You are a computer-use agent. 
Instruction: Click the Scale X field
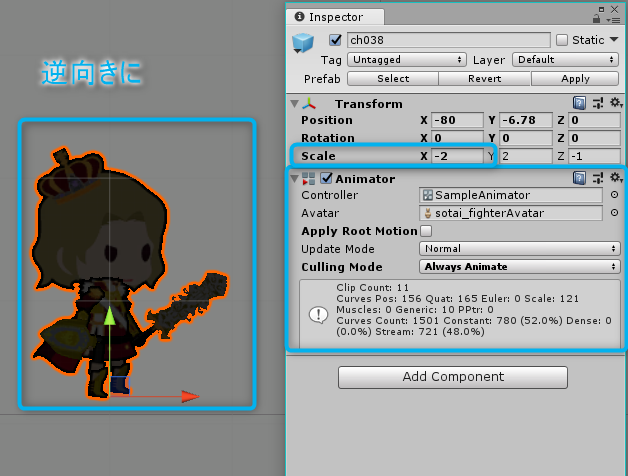457,156
